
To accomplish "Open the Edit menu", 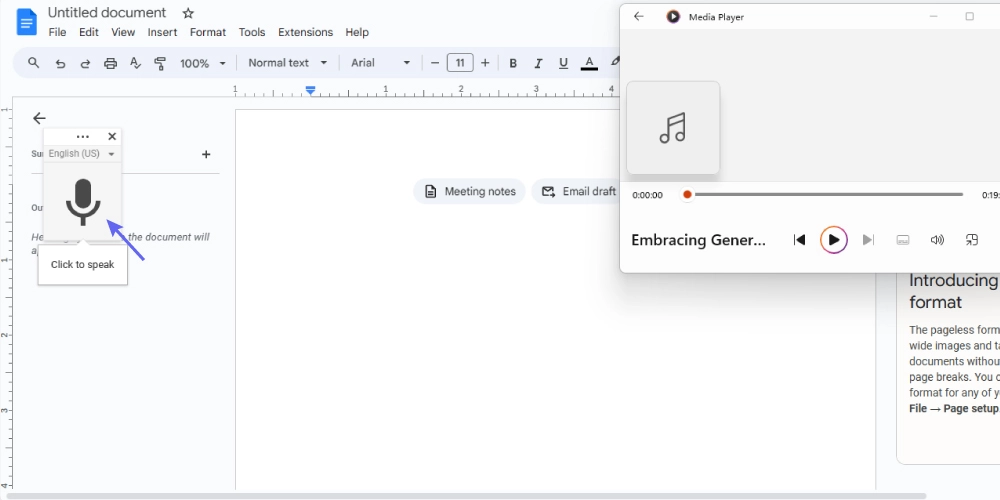I will point(89,32).
